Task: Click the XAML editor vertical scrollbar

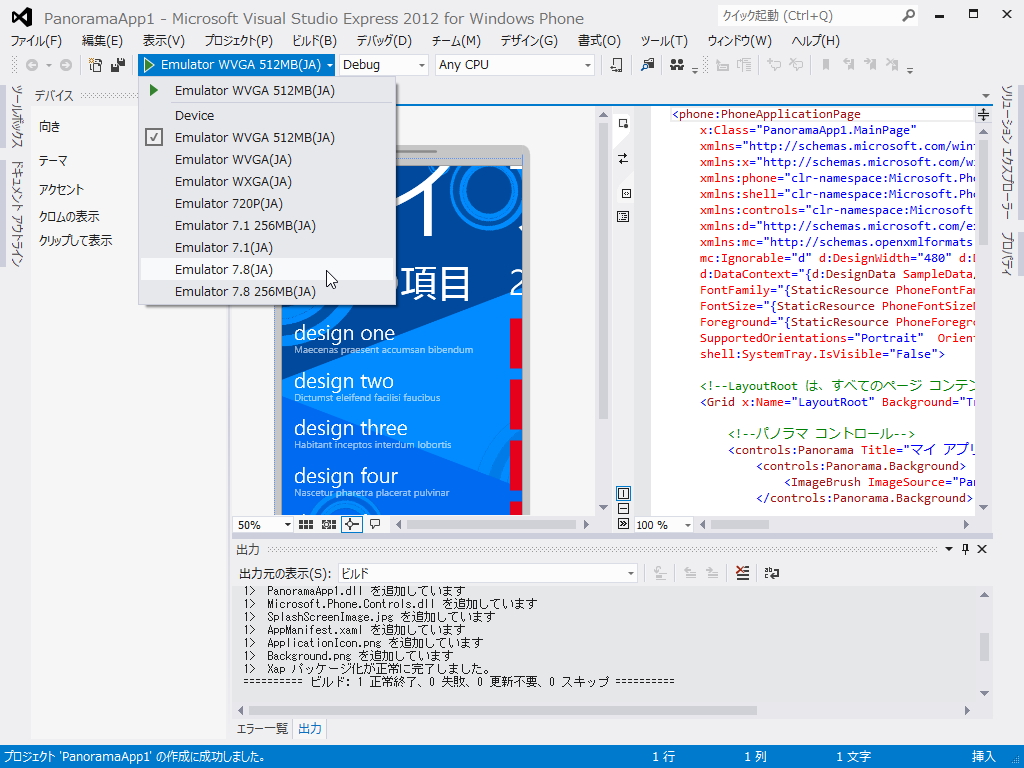Action: pos(984,319)
